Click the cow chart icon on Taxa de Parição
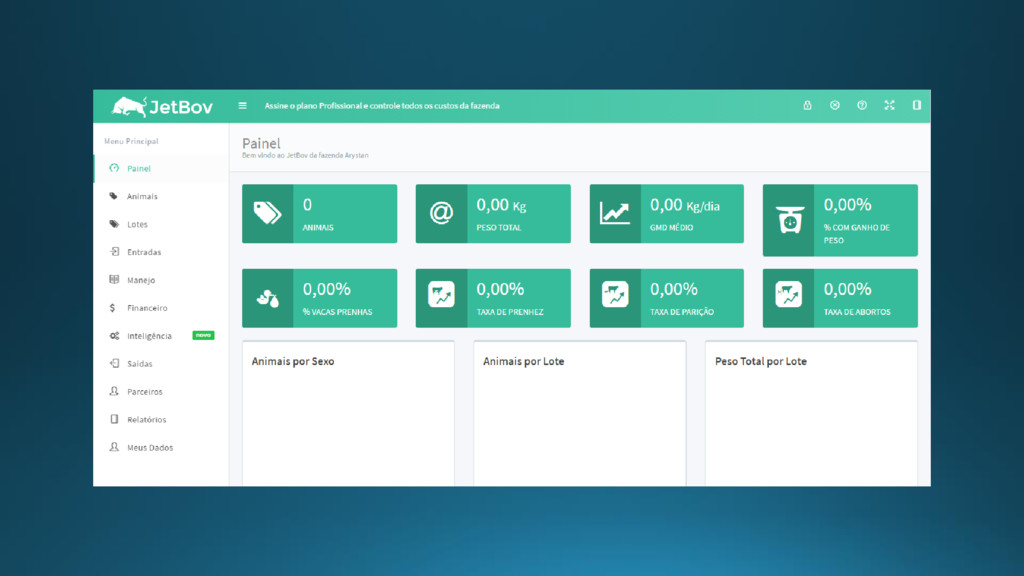 click(615, 295)
